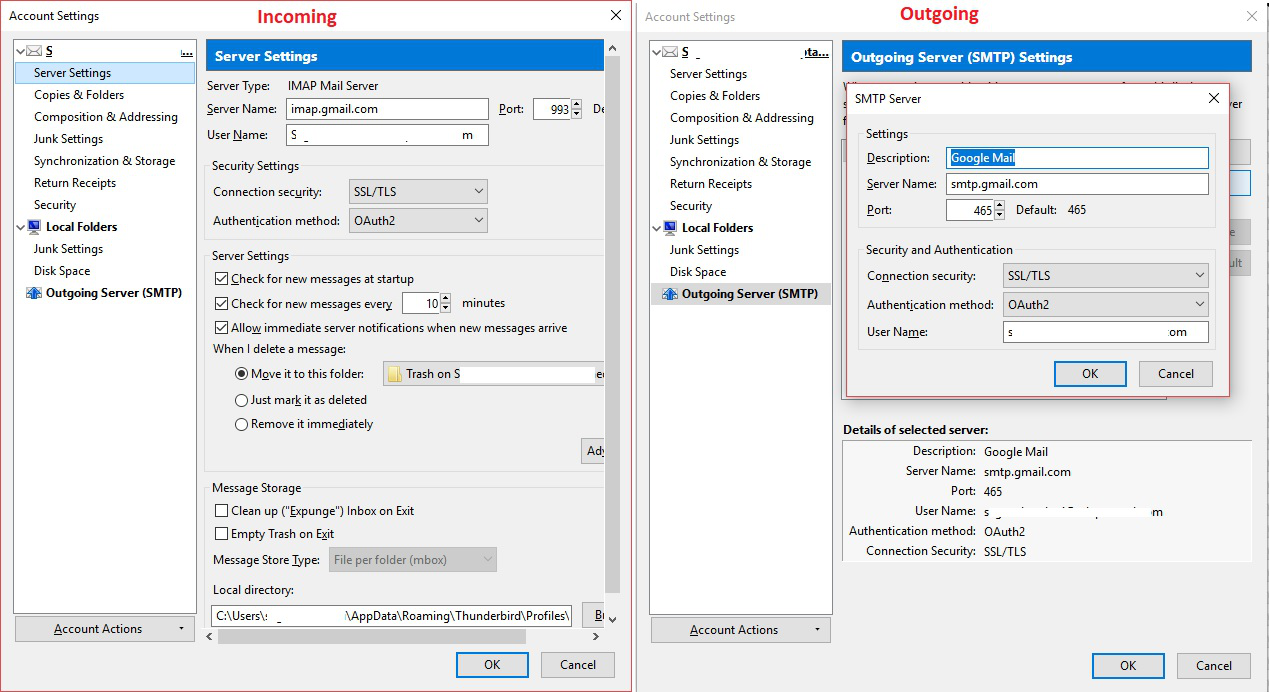Open Connection security dropdown in SMTP Server dialog
1269x692 pixels.
[1106, 276]
